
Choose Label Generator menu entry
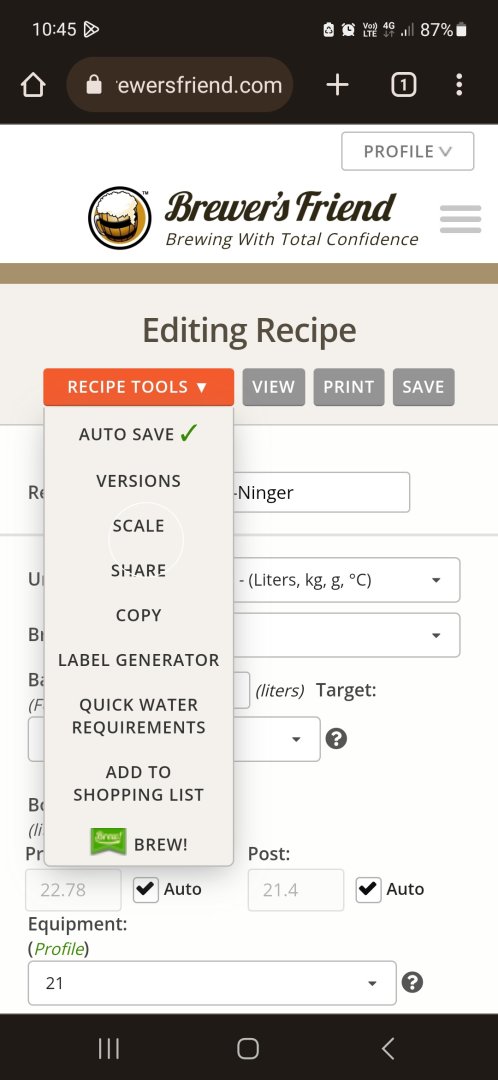138,660
